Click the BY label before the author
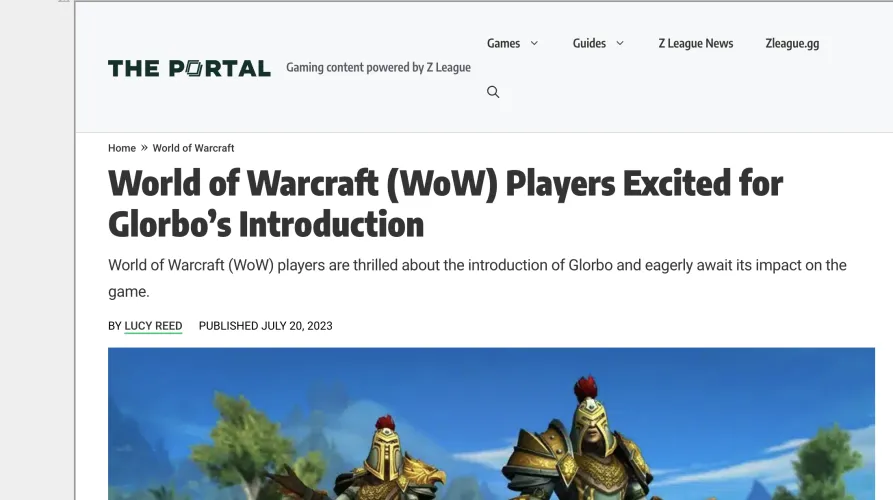This screenshot has width=893, height=500. 114,326
